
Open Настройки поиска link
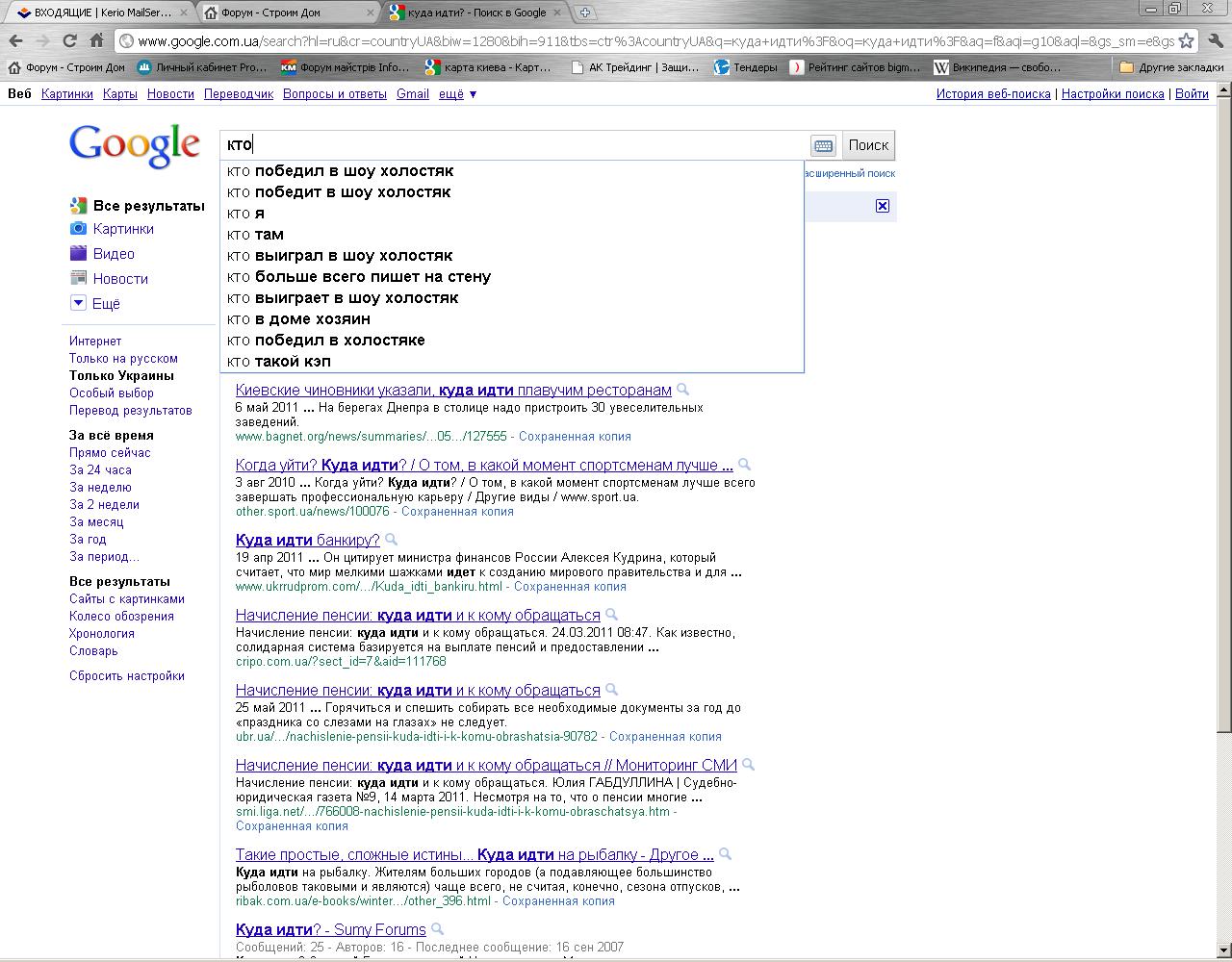[1113, 93]
